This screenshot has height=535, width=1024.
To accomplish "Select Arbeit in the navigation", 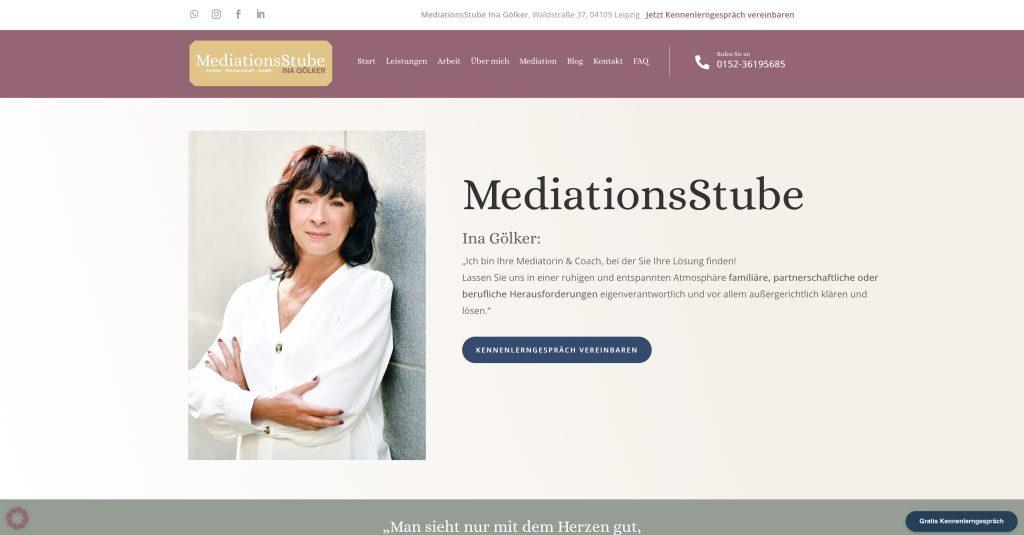I will (x=449, y=61).
